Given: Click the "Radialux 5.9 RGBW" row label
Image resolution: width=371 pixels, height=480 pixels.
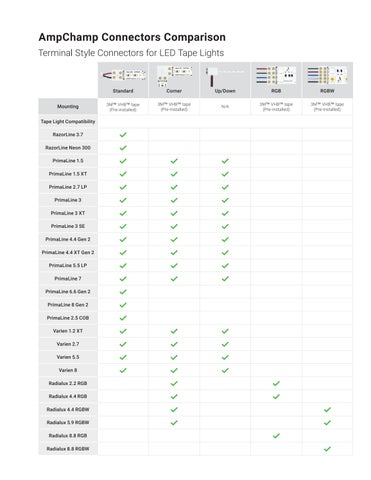Looking at the screenshot, I should click(68, 423).
